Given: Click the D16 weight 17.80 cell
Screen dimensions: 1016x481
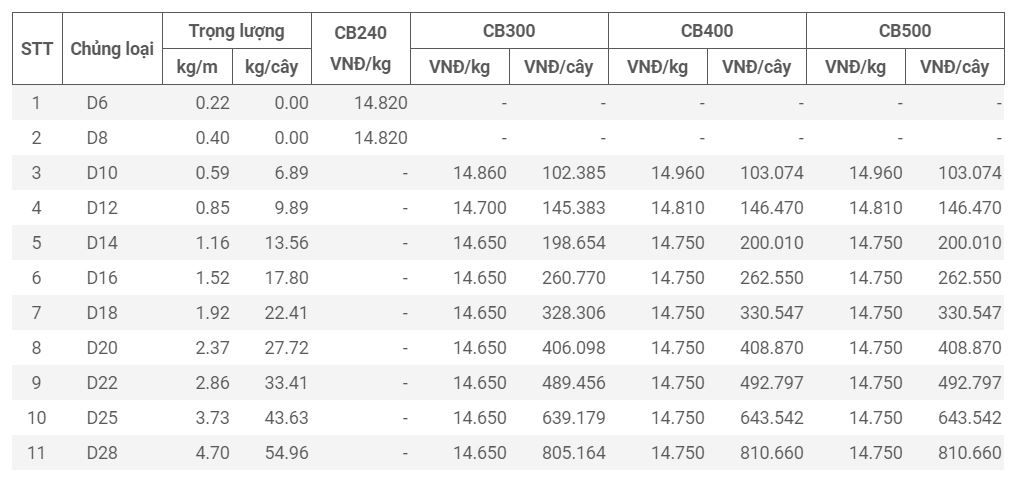Looking at the screenshot, I should [286, 278].
